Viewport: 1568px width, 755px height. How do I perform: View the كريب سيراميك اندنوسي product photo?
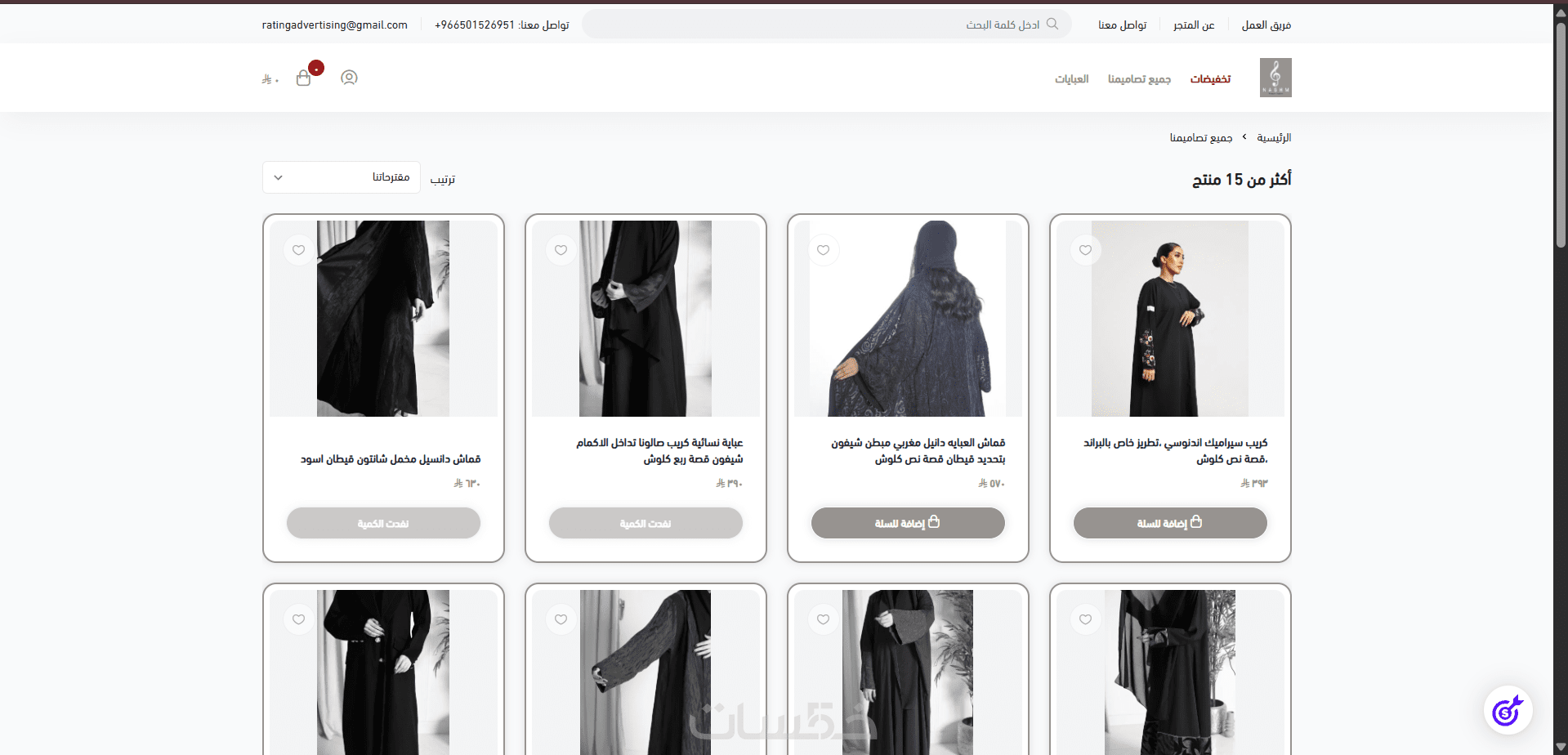coord(1170,319)
